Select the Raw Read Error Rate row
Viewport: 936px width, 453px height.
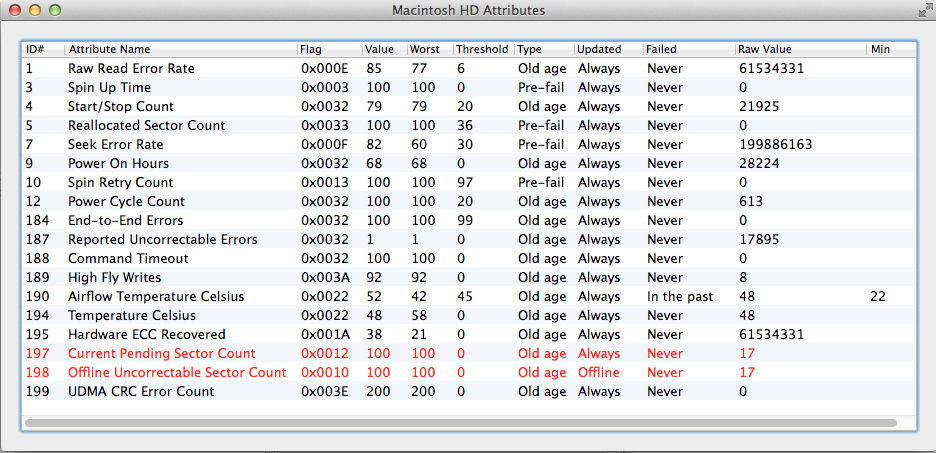point(469,69)
